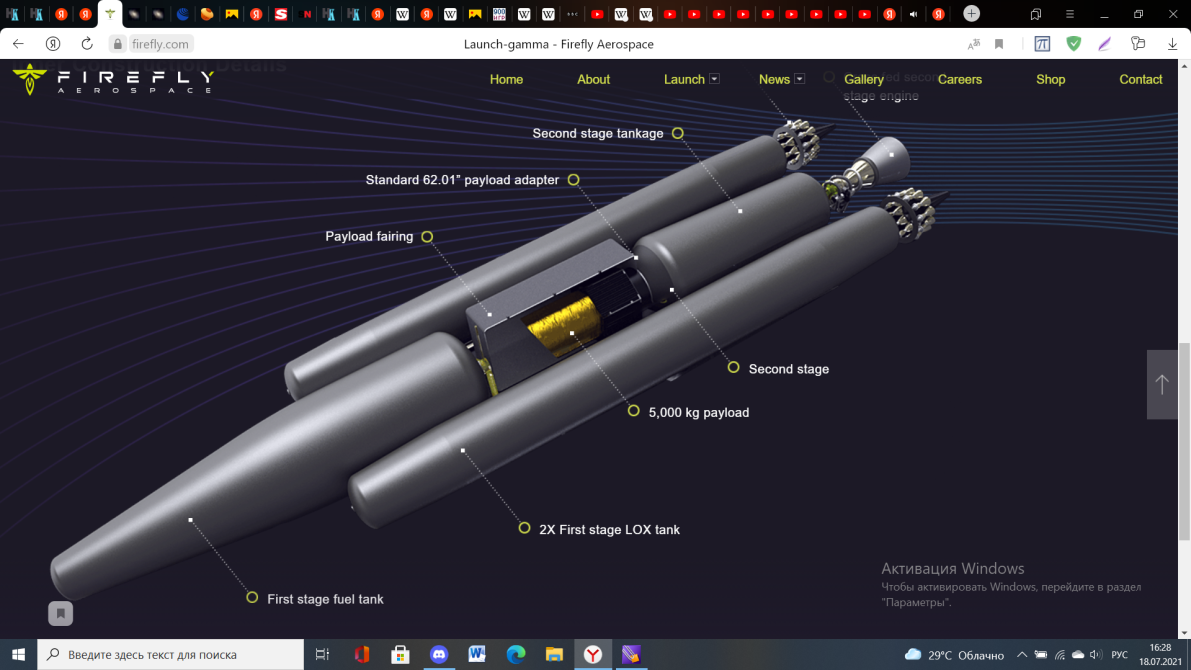Screen dimensions: 1191x670
Task: Open a new browser tab
Action: (x=971, y=14)
